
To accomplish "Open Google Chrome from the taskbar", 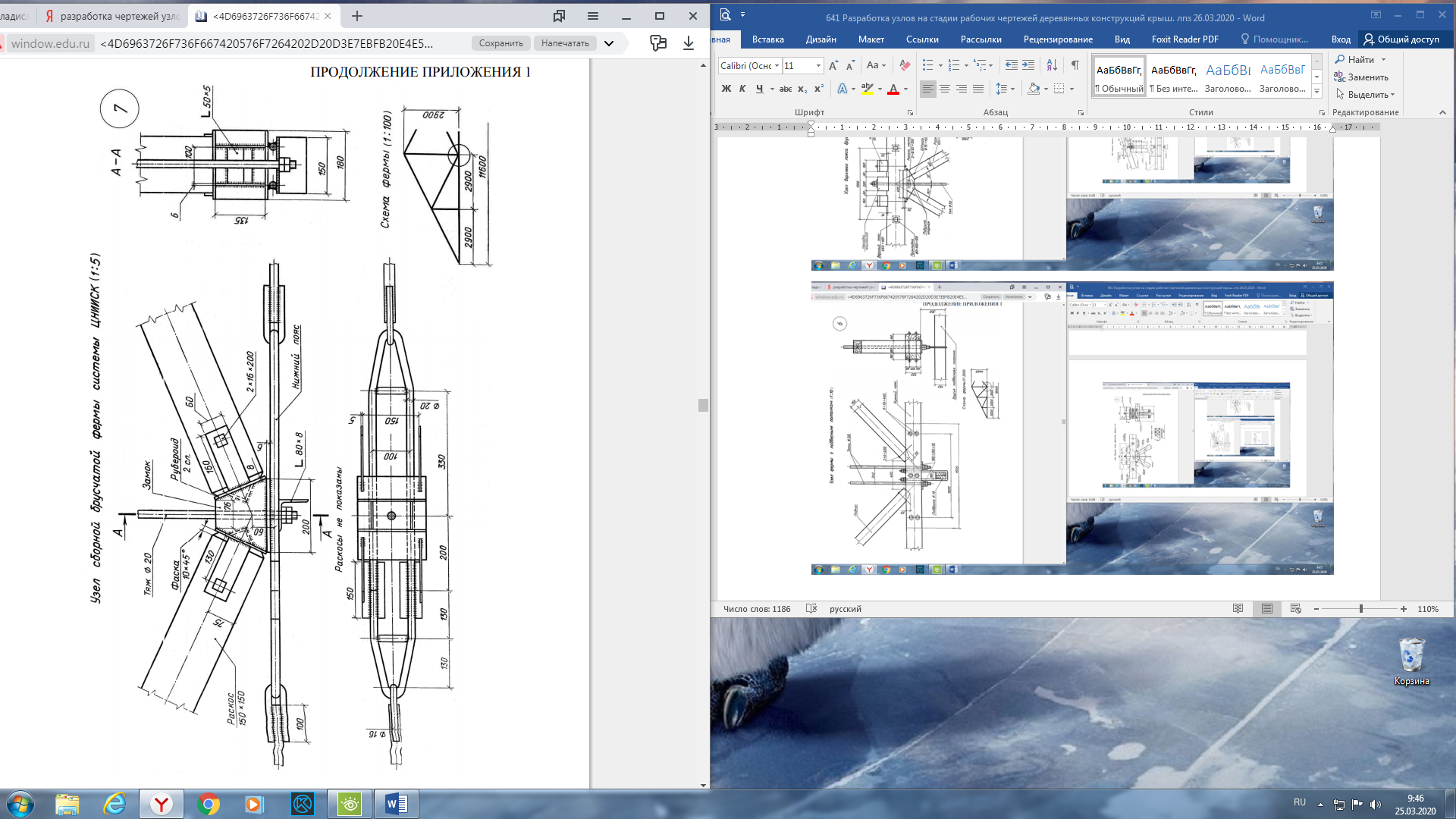I will point(209,804).
